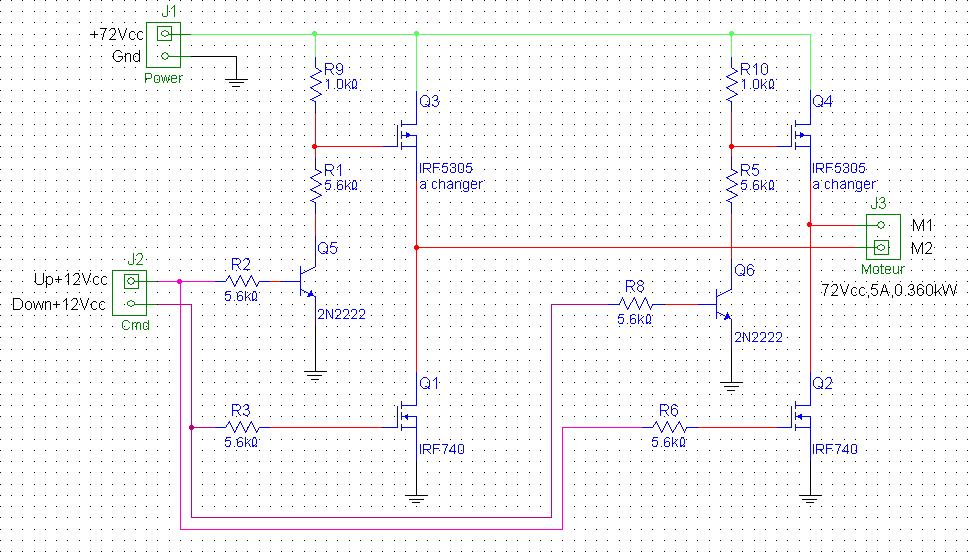This screenshot has height=556, width=972.
Task: Select resistor R6 feeding Q2 gate
Action: point(669,427)
